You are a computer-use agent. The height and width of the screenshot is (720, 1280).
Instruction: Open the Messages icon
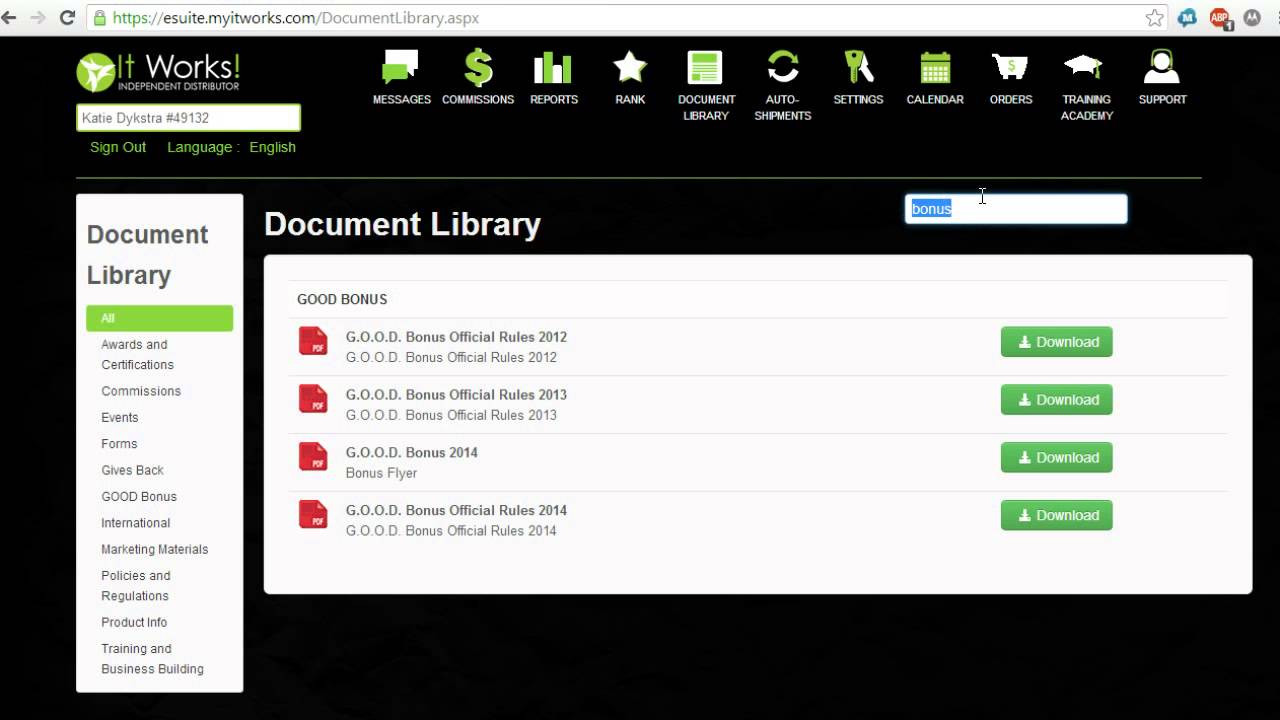click(x=401, y=68)
